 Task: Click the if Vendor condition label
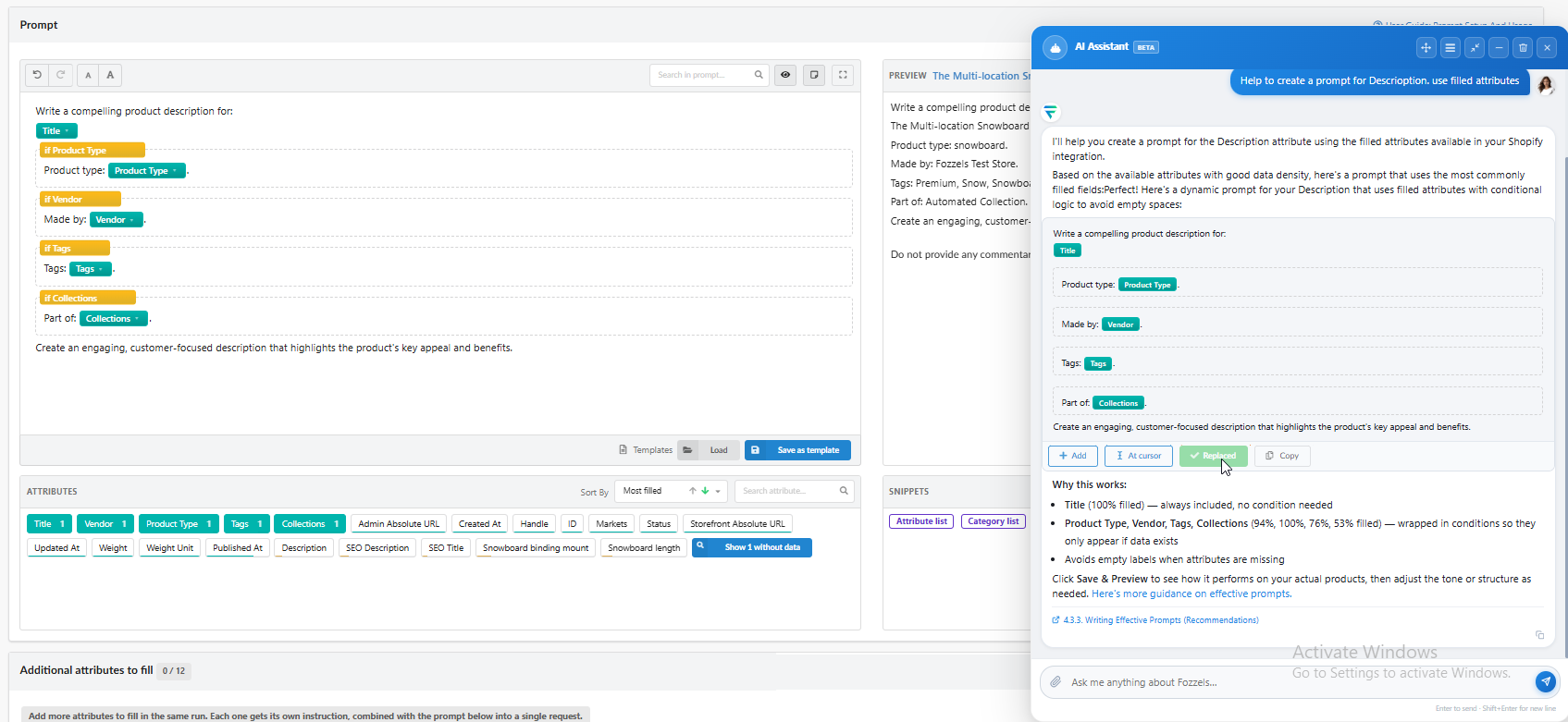pyautogui.click(x=80, y=199)
